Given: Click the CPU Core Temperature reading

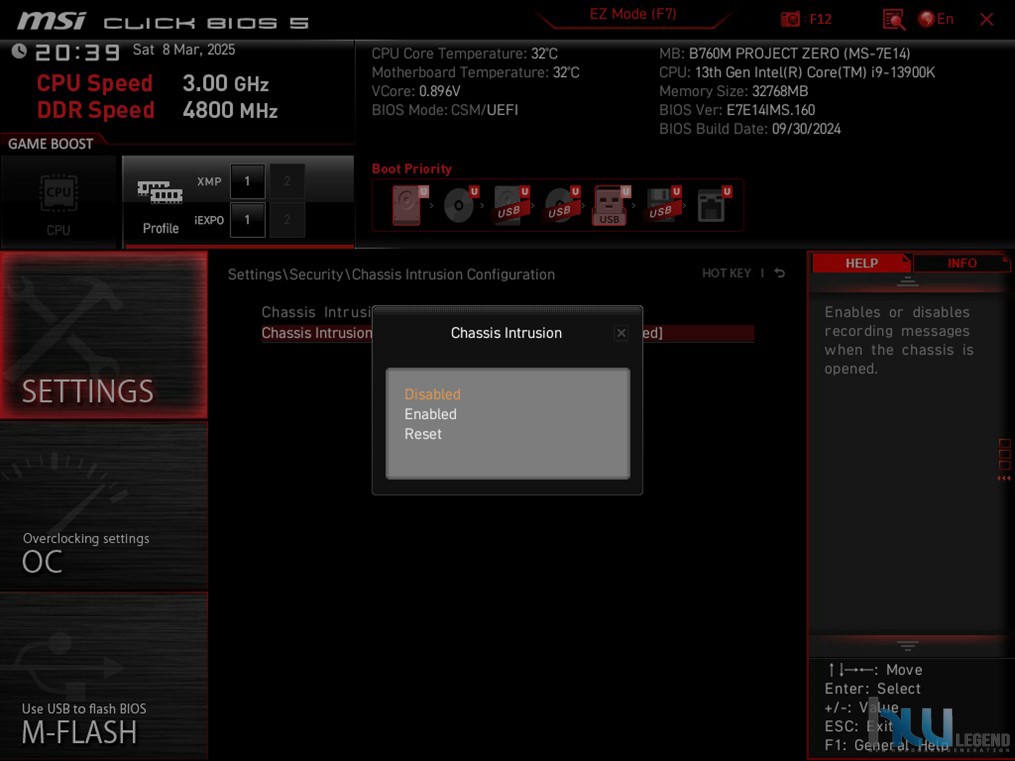Looking at the screenshot, I should click(x=465, y=53).
